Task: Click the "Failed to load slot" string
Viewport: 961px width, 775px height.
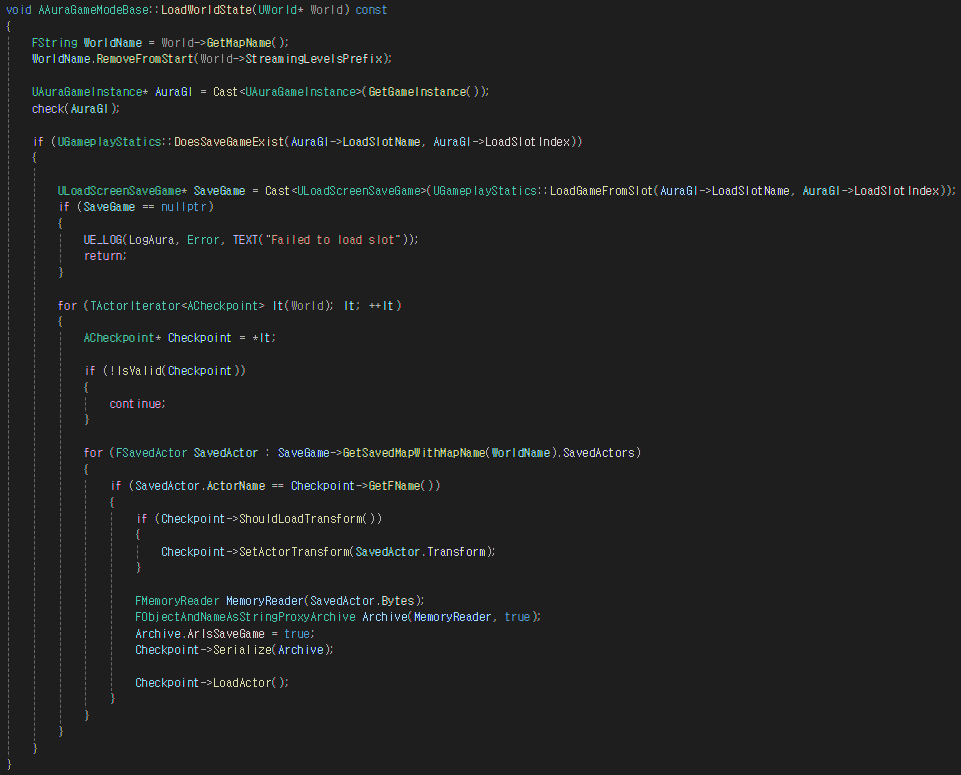Action: click(x=333, y=240)
